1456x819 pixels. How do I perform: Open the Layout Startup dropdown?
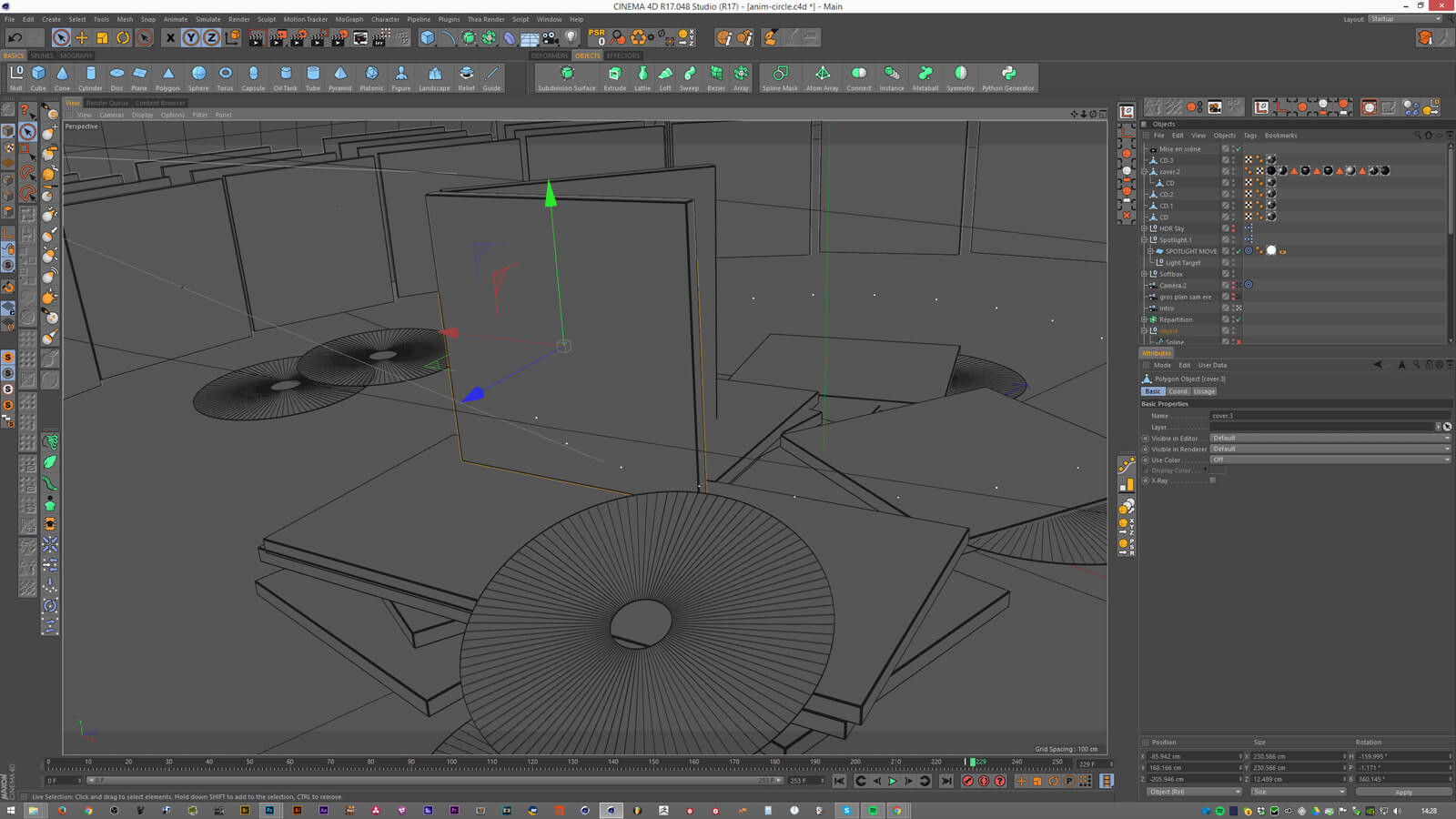1406,19
